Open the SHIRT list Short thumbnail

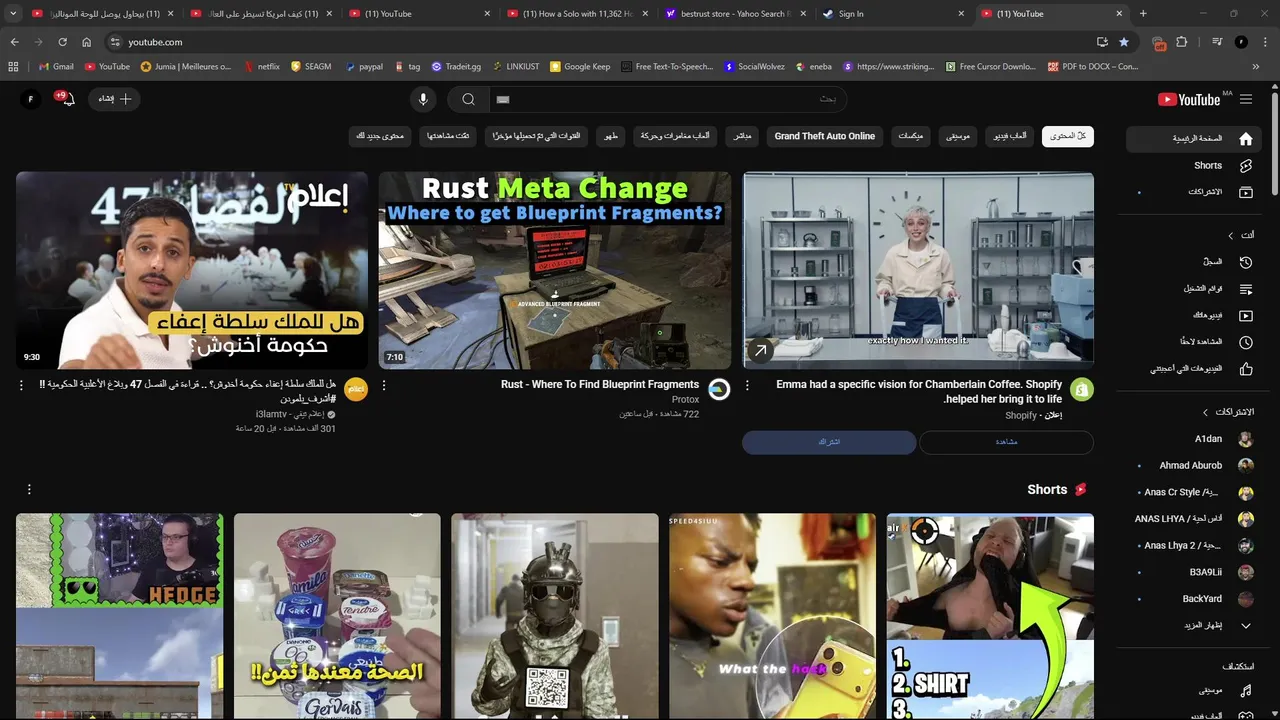(990, 616)
